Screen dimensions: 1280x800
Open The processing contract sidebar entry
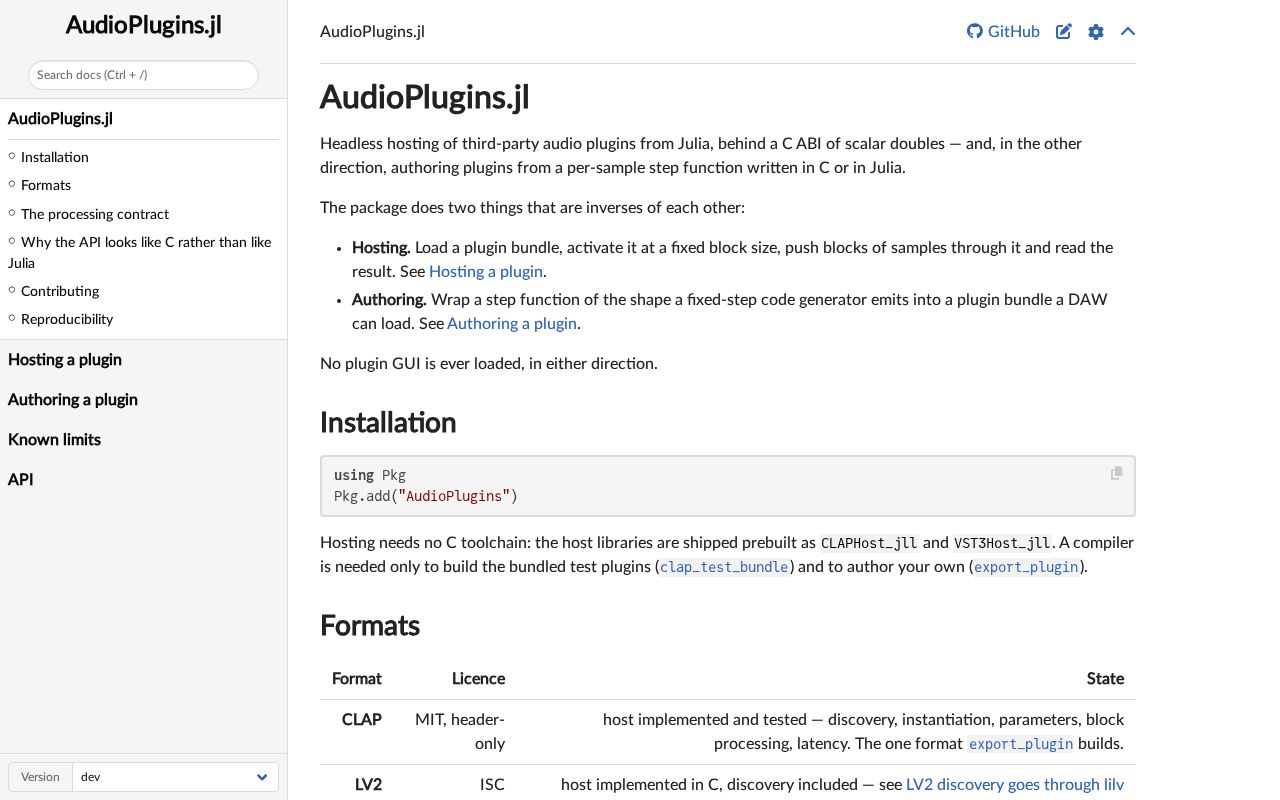pyautogui.click(x=95, y=214)
